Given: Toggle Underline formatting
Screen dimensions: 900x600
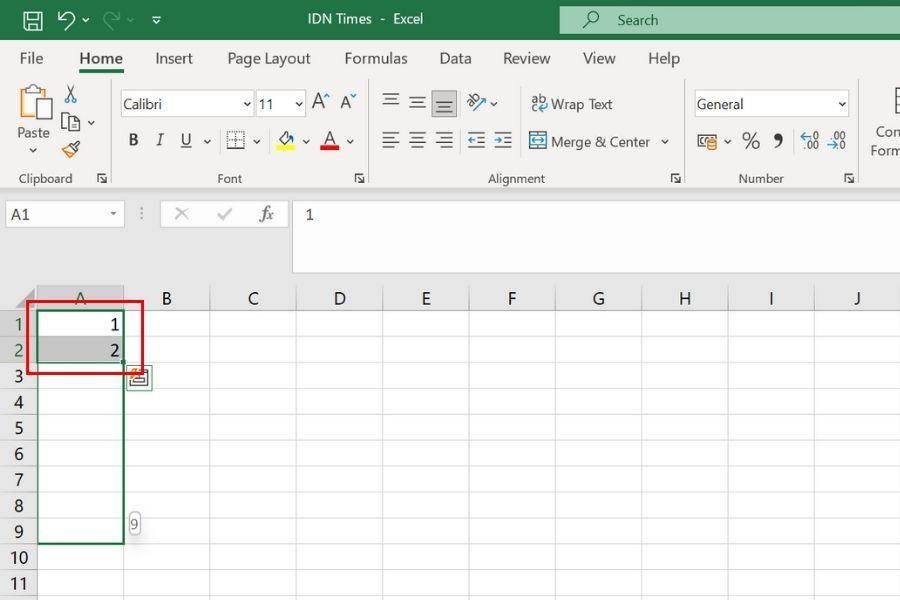Looking at the screenshot, I should (x=186, y=140).
